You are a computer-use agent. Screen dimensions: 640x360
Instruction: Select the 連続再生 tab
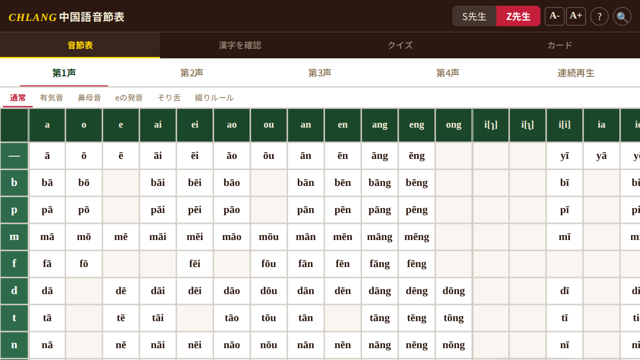coord(576,73)
